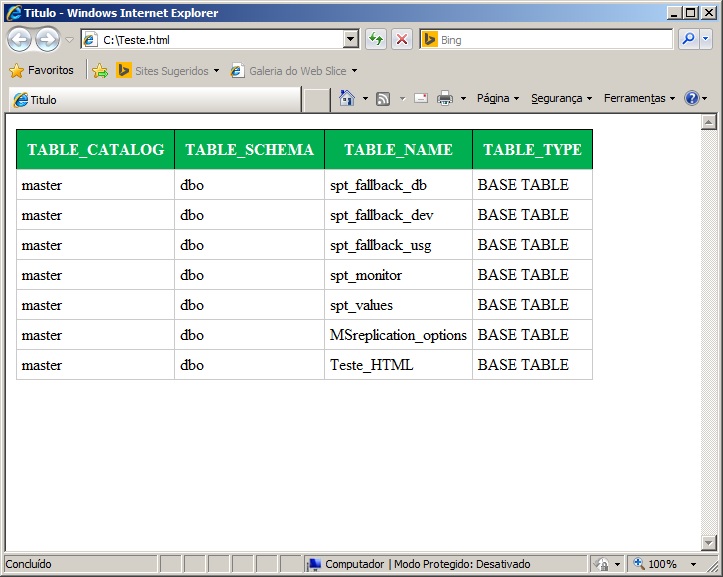Open search provider options dropdown arrow
The width and height of the screenshot is (723, 577).
[705, 40]
